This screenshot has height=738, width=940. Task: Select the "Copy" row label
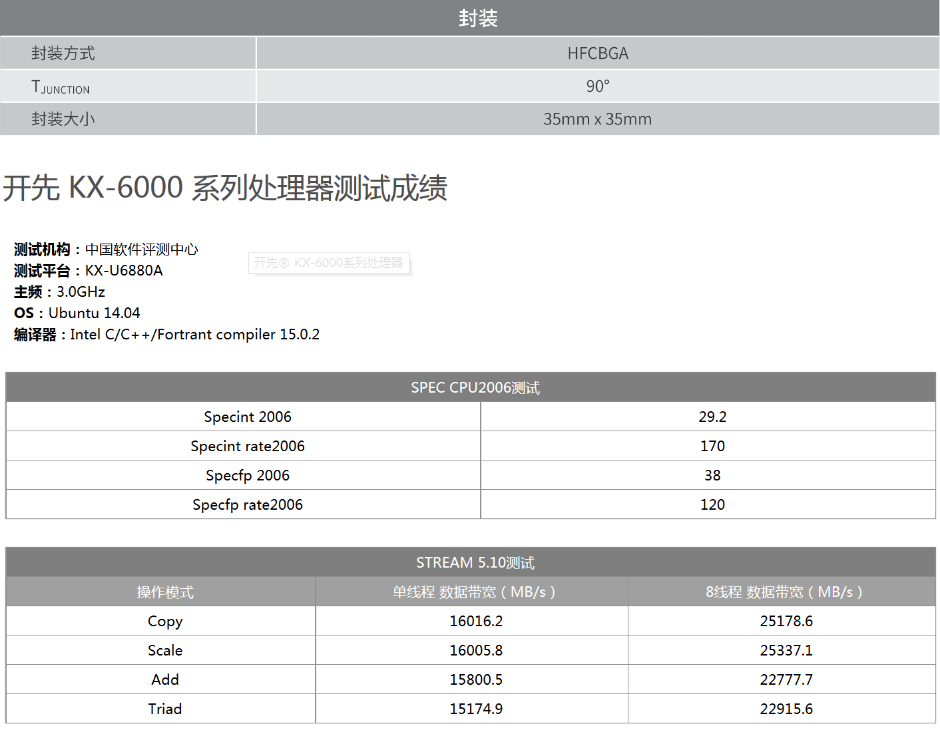[165, 622]
